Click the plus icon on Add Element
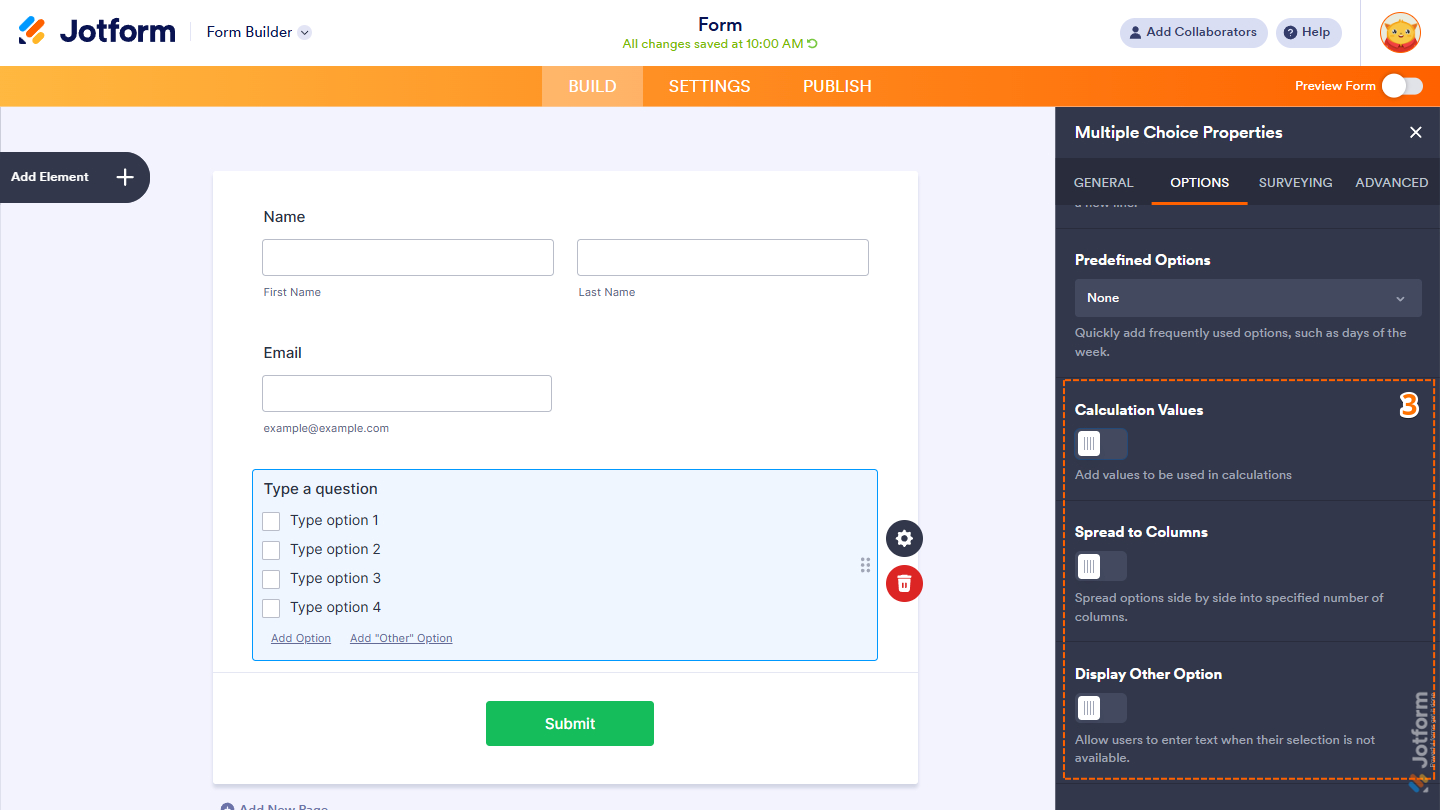 click(x=125, y=177)
